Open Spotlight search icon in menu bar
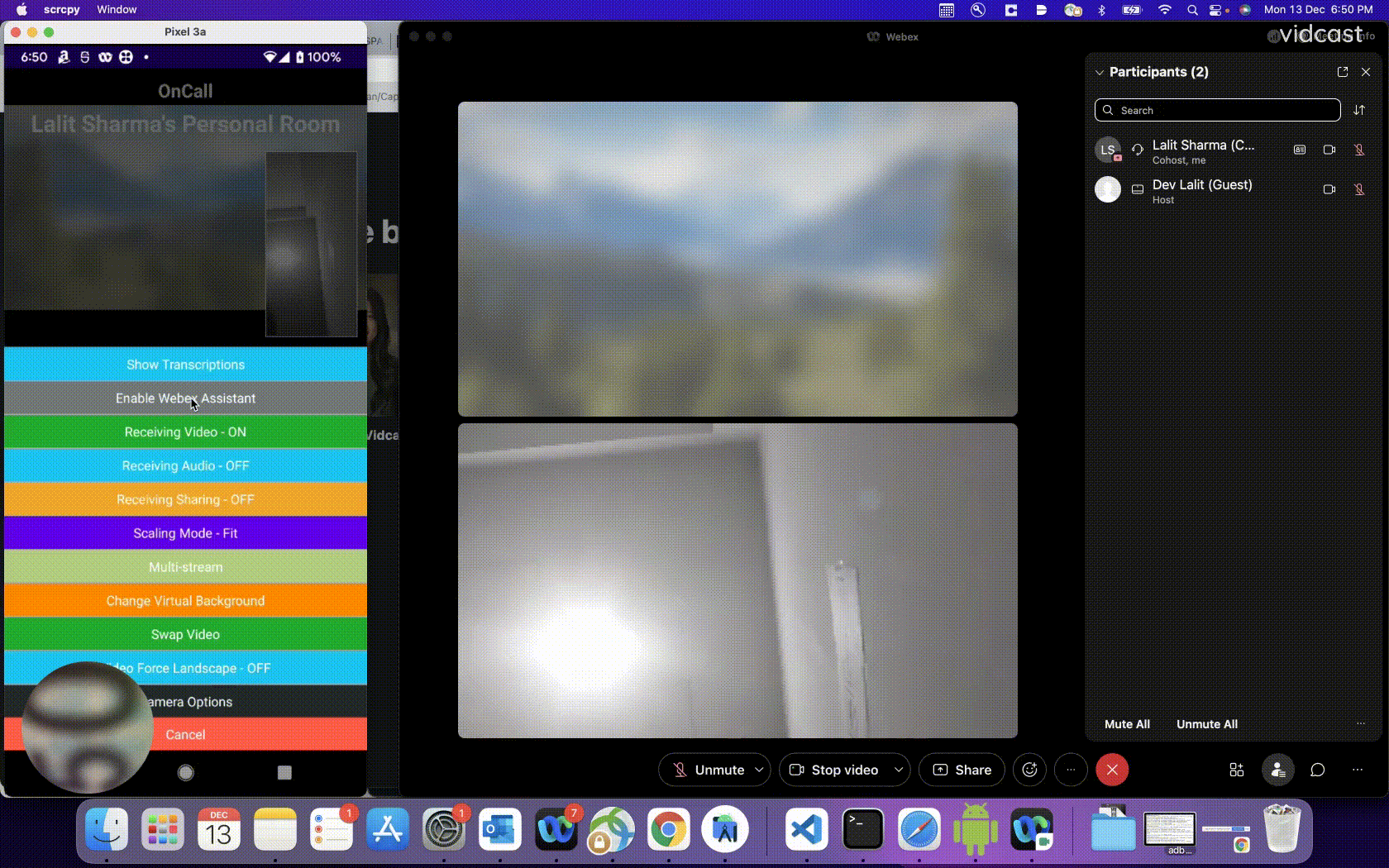Screen dimensions: 1389x868 click(1192, 10)
